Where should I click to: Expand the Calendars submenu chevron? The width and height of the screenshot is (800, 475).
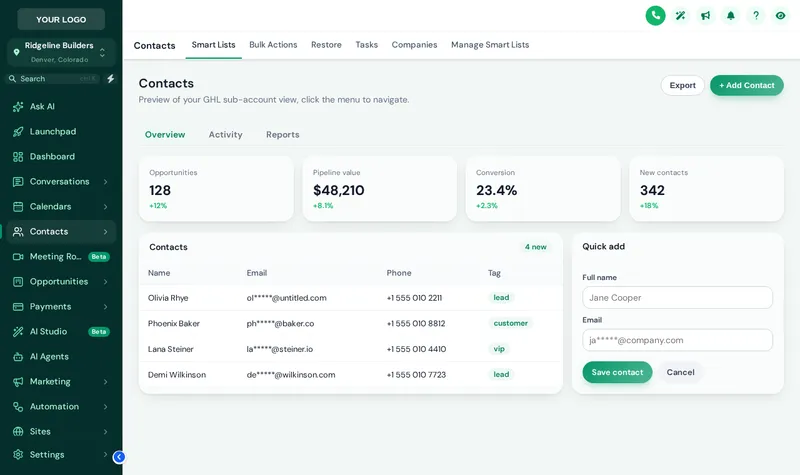click(106, 207)
